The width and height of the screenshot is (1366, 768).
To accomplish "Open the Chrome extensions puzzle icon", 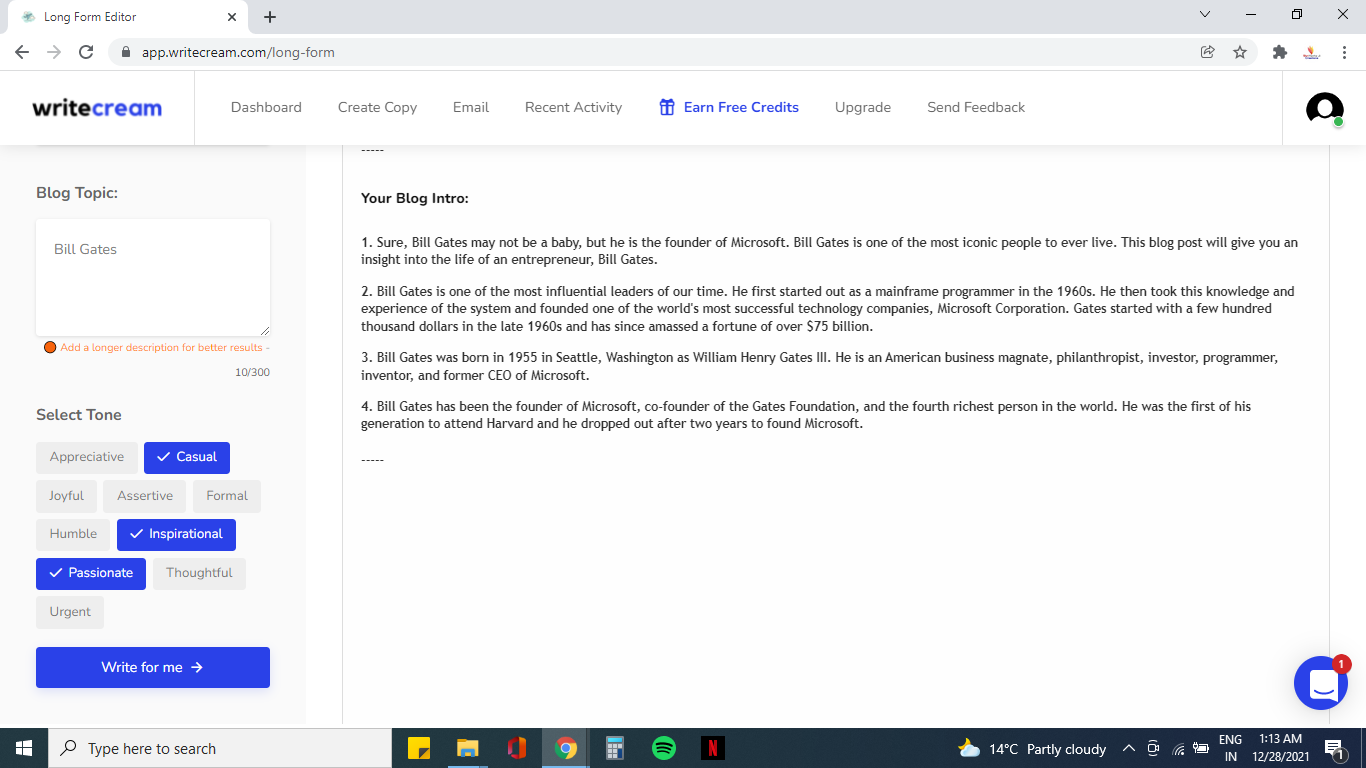I will 1279,52.
